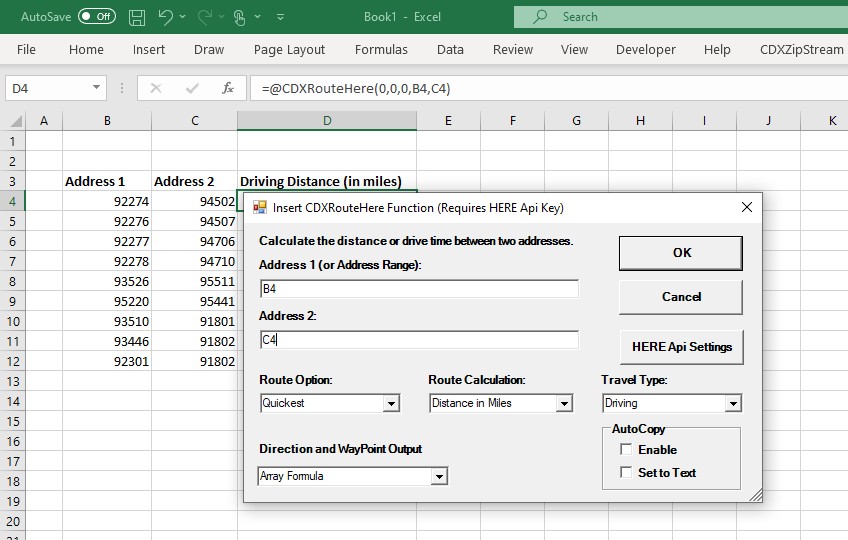Image resolution: width=848 pixels, height=540 pixels.
Task: Select column B header
Action: point(107,121)
